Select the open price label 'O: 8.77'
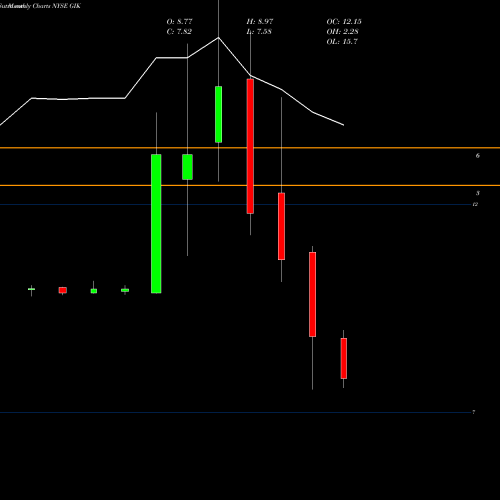Viewport: 500px width, 500px height. point(179,22)
